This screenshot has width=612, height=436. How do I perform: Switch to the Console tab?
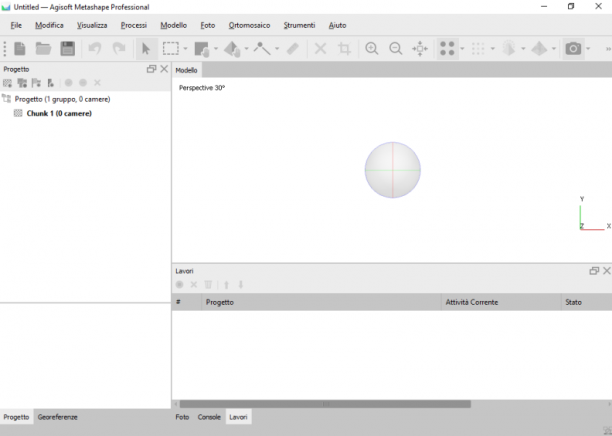tap(209, 417)
